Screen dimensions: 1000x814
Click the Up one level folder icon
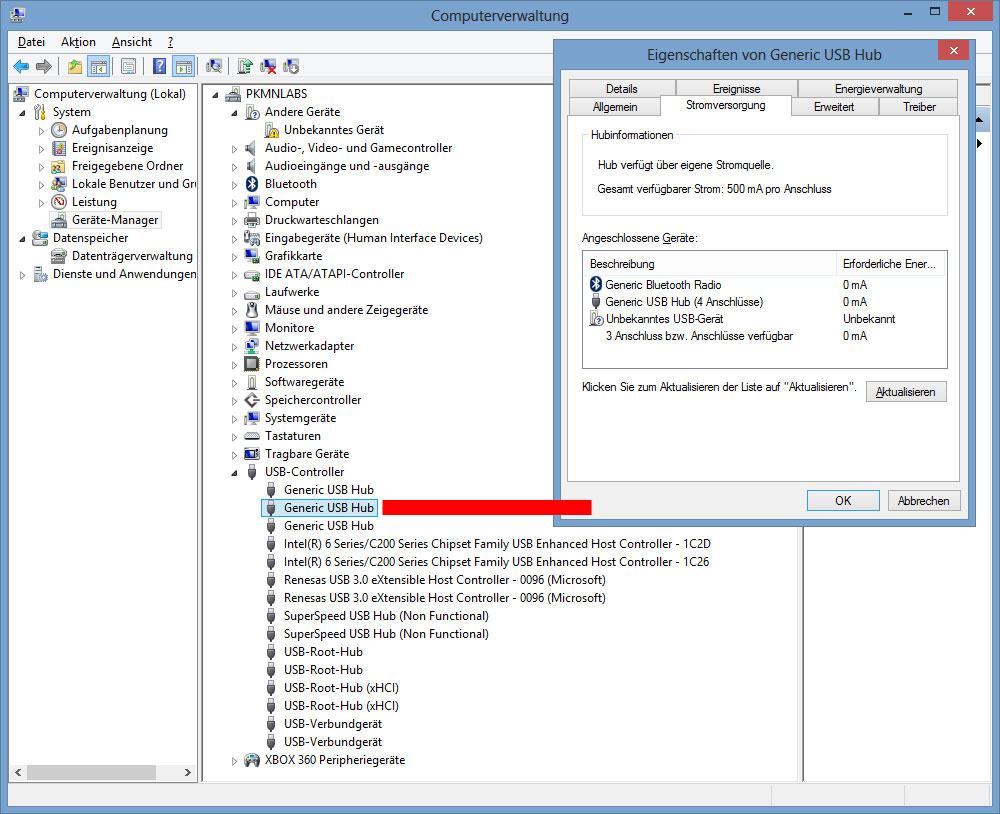click(75, 66)
